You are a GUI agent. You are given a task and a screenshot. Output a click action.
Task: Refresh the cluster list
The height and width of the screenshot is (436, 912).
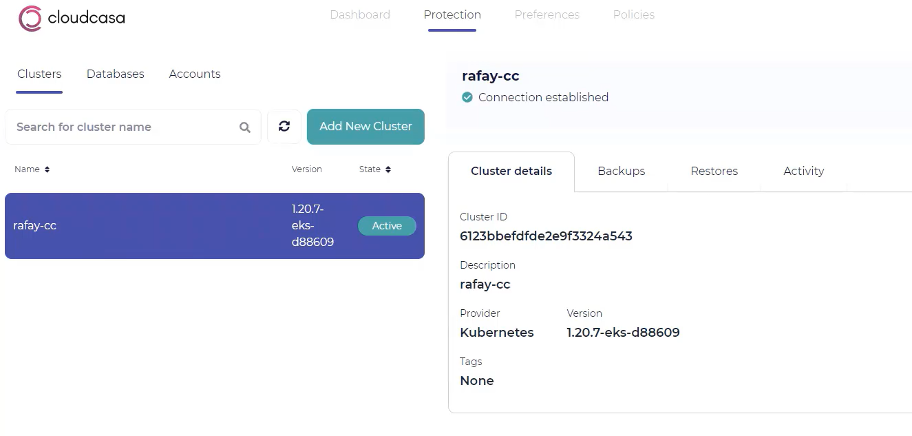tap(284, 126)
